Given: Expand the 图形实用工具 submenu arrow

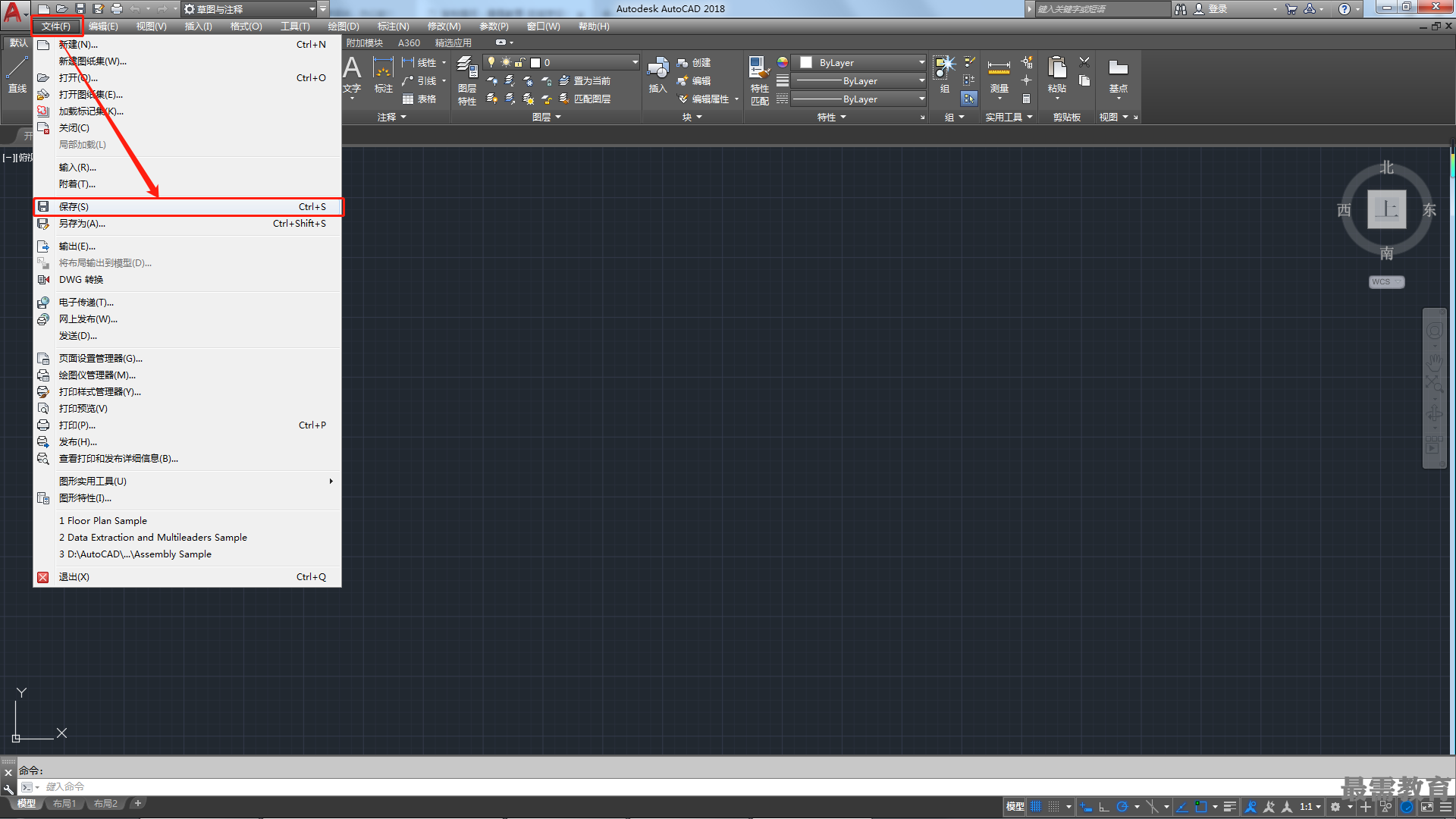Looking at the screenshot, I should (x=331, y=481).
